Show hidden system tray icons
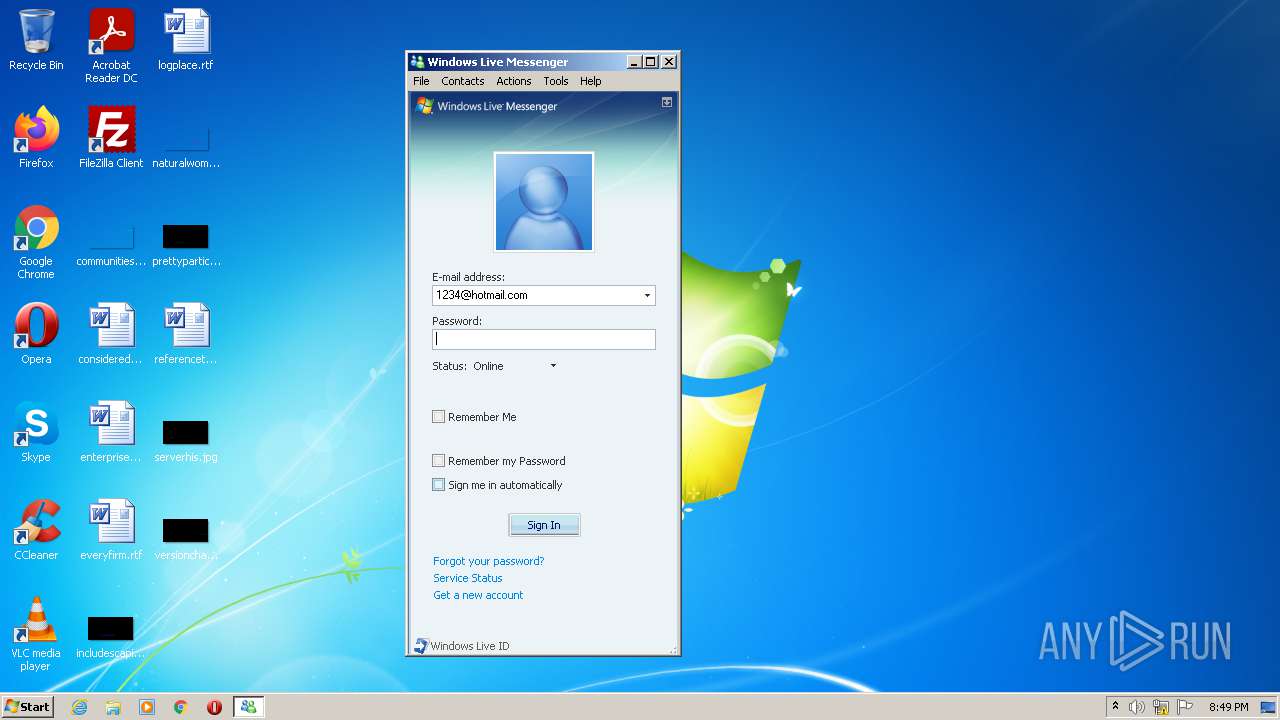This screenshot has width=1280, height=720. [1115, 707]
